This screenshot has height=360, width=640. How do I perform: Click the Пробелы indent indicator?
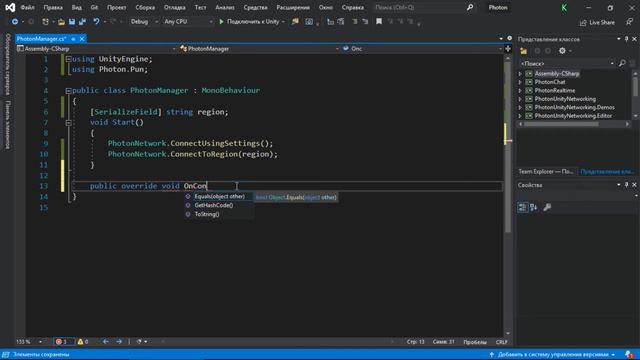point(475,342)
